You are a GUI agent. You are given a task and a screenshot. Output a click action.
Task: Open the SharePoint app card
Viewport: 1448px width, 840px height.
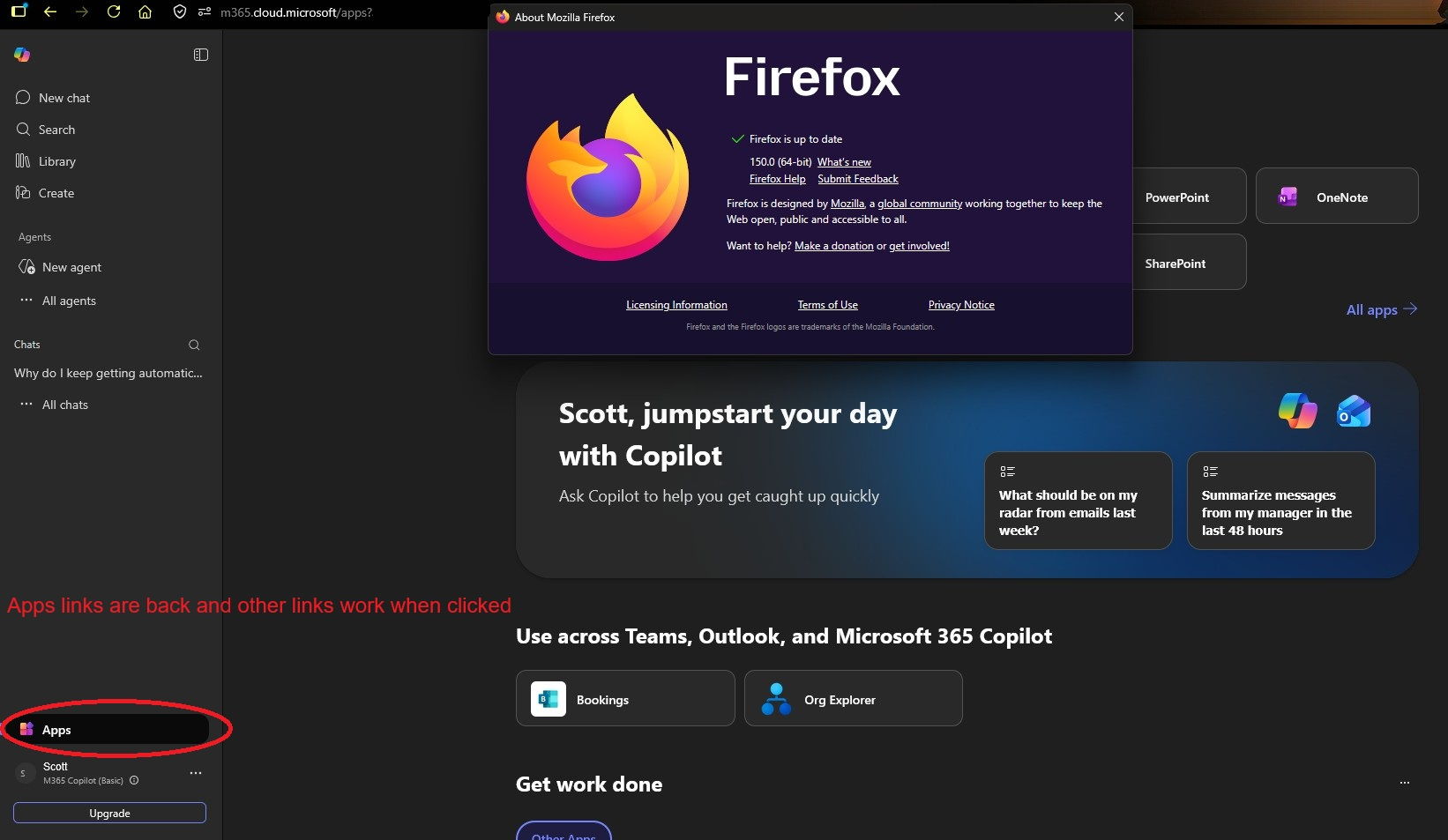pyautogui.click(x=1189, y=262)
